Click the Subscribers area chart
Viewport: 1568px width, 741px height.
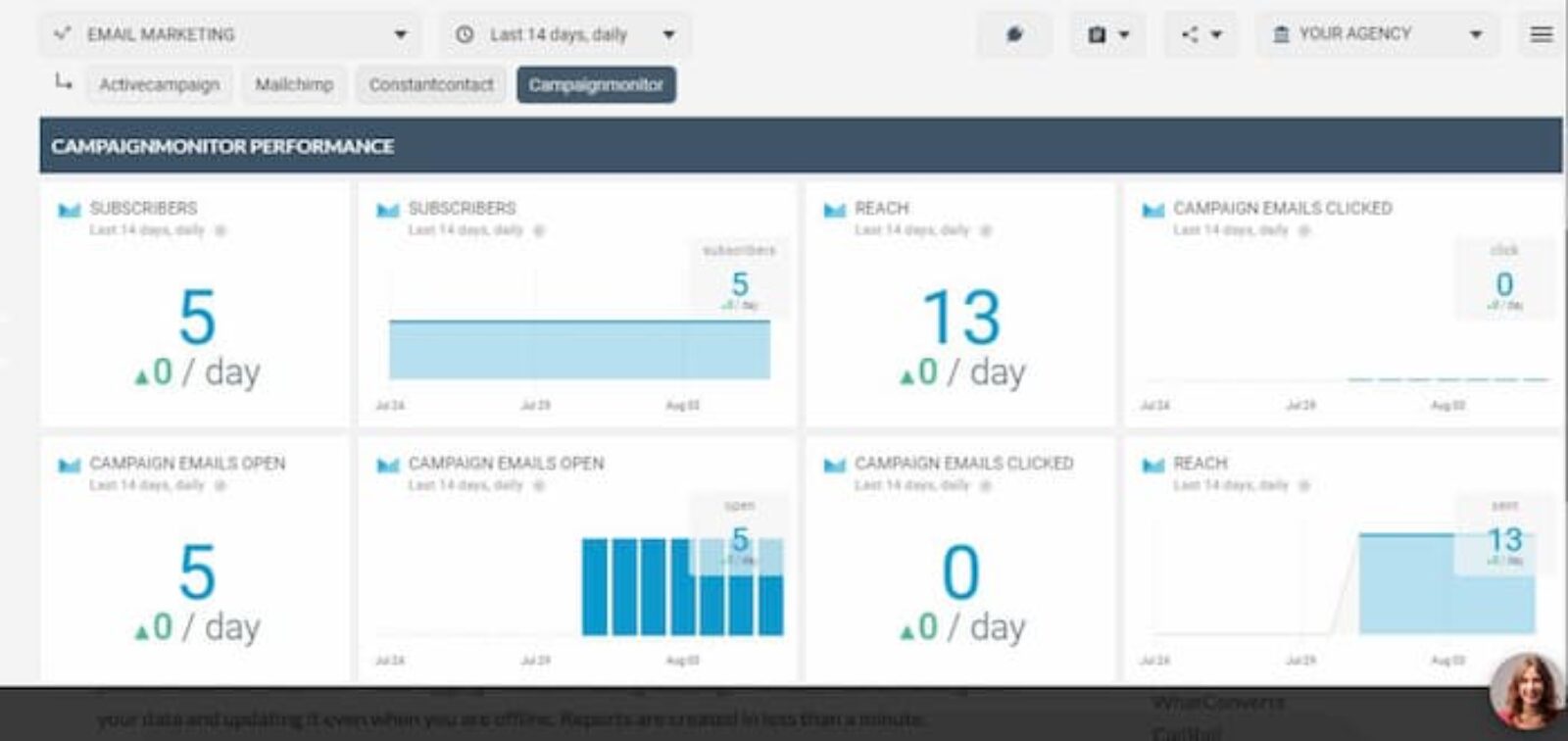tap(579, 349)
